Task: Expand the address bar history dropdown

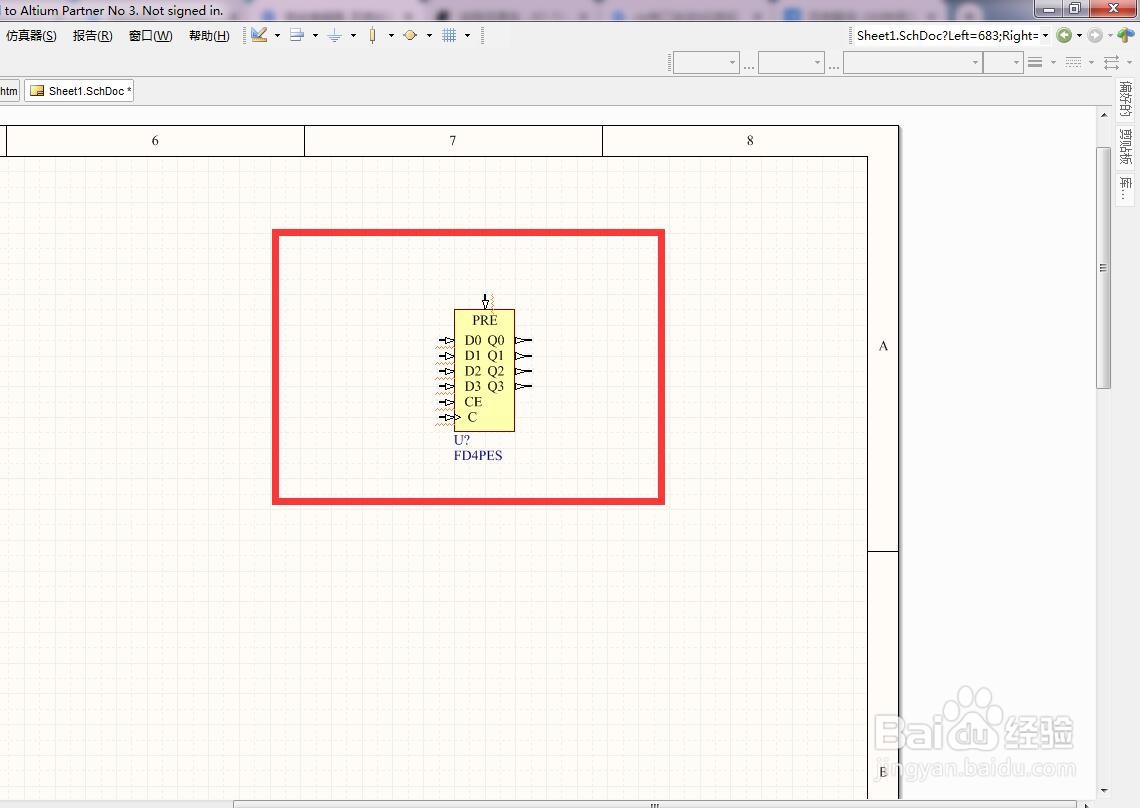Action: [x=1045, y=36]
